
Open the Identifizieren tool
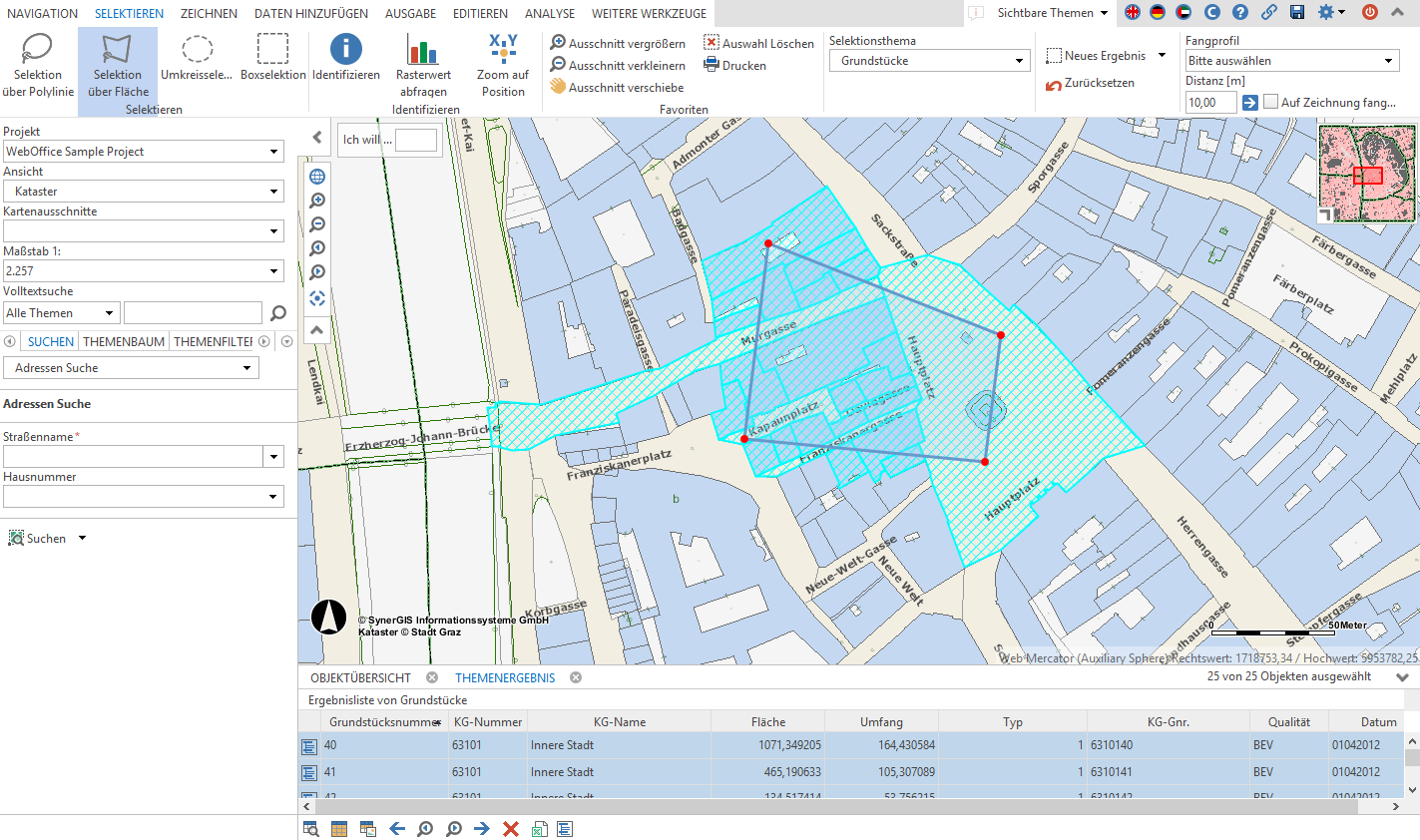345,62
